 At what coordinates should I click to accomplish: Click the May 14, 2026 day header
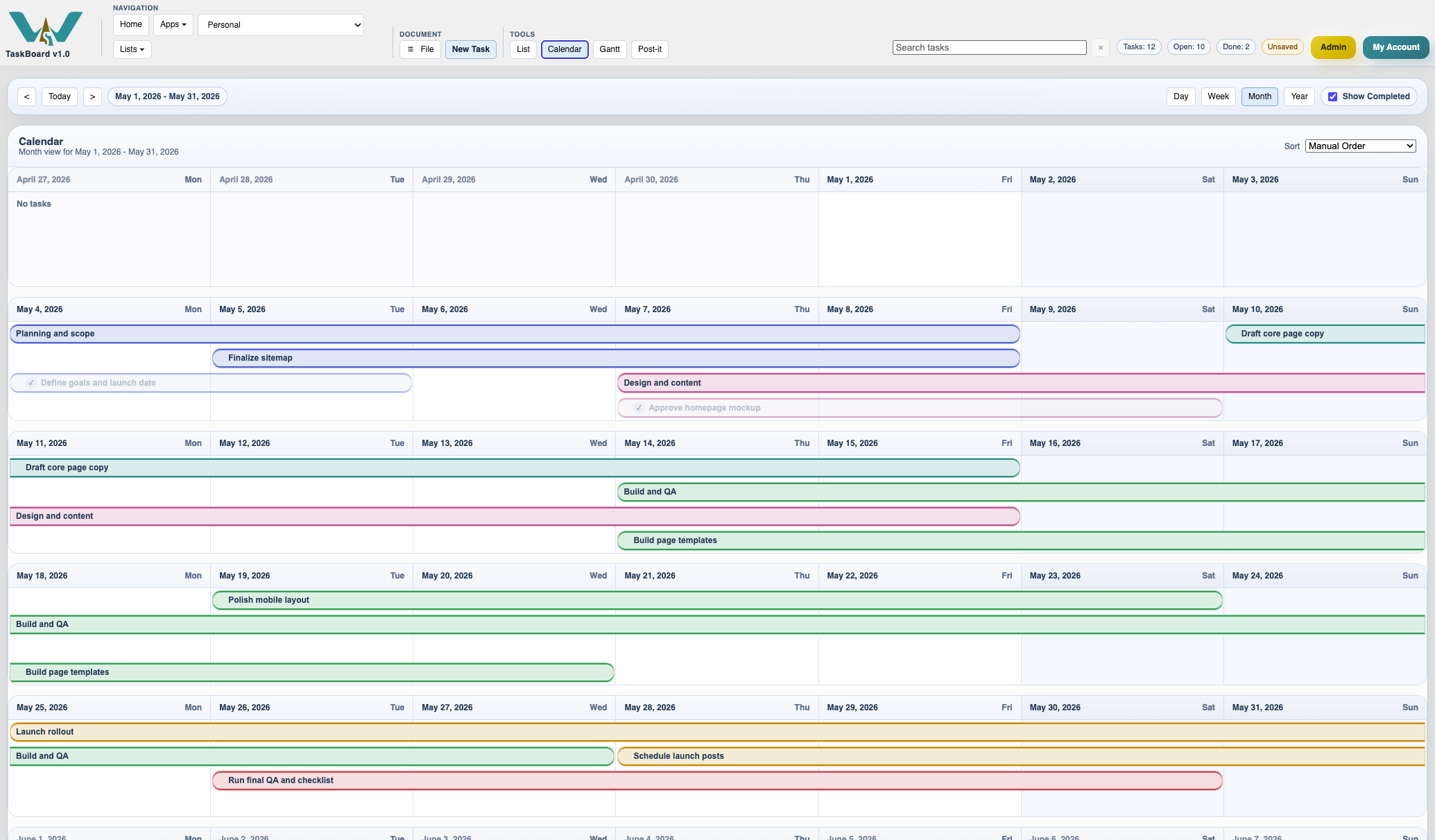pyautogui.click(x=716, y=443)
